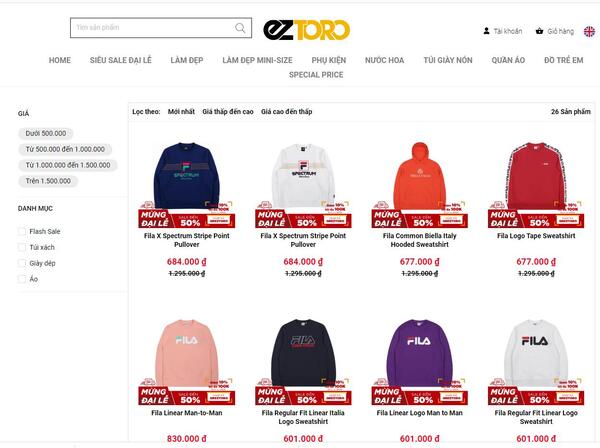Click the ezTORO logo
Screen dimensions: 600x448
click(x=307, y=30)
